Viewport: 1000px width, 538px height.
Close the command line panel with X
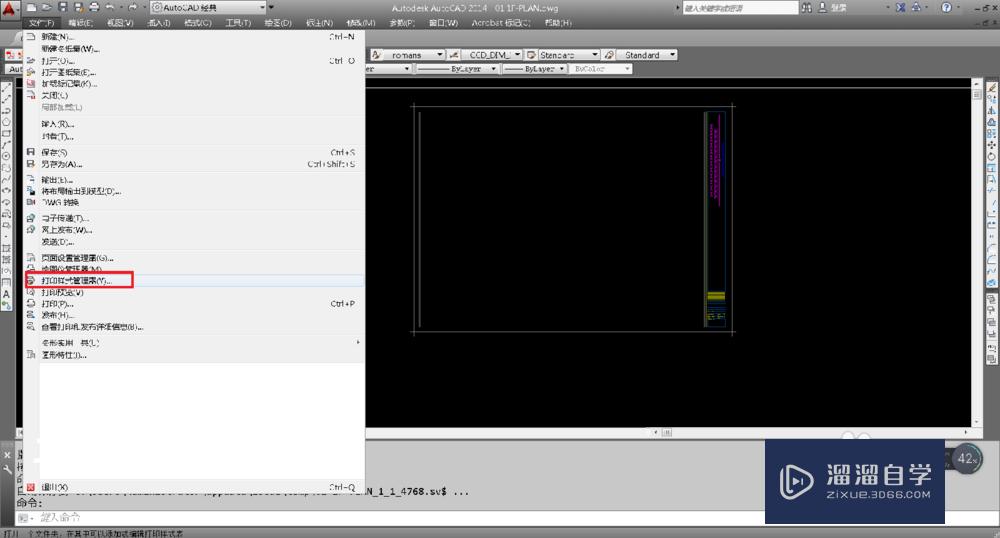[x=7, y=455]
